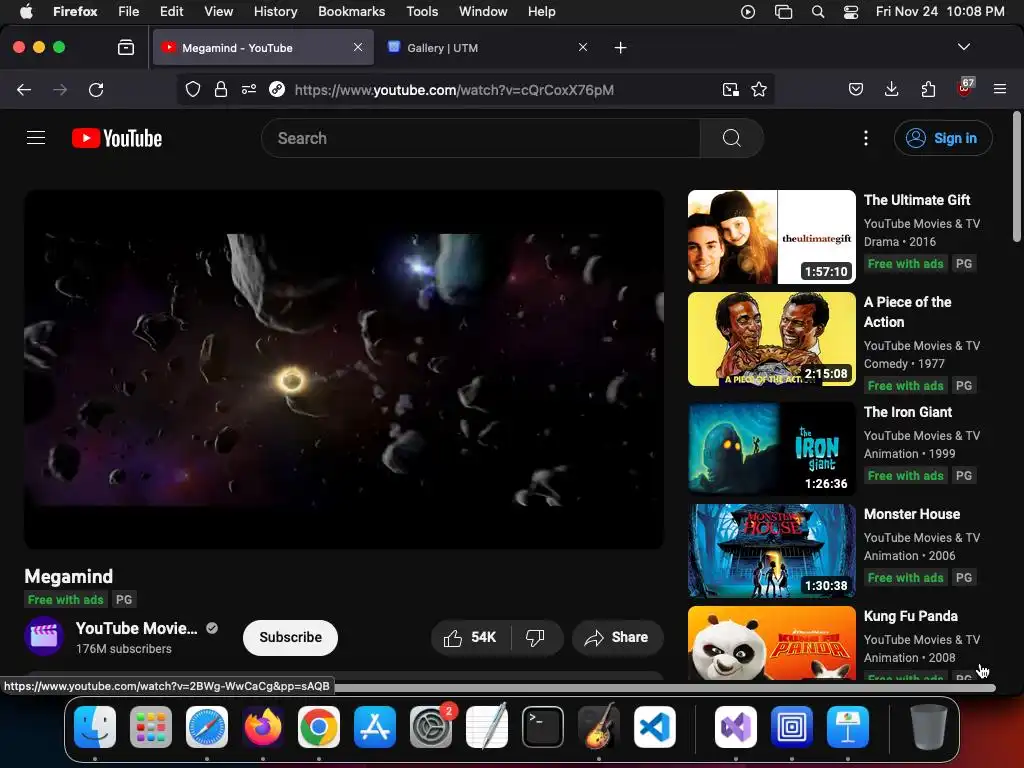Open the Pocket save icon
Viewport: 1024px width, 768px height.
[856, 89]
